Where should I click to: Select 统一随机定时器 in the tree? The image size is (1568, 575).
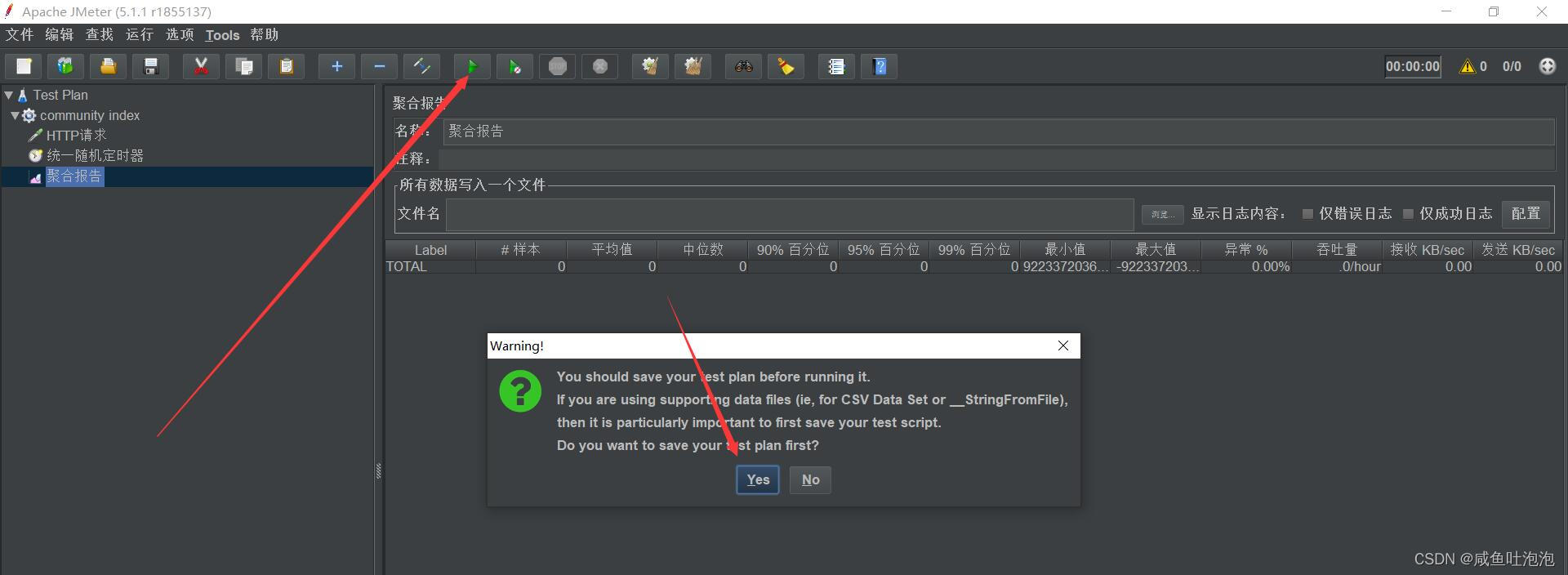95,155
